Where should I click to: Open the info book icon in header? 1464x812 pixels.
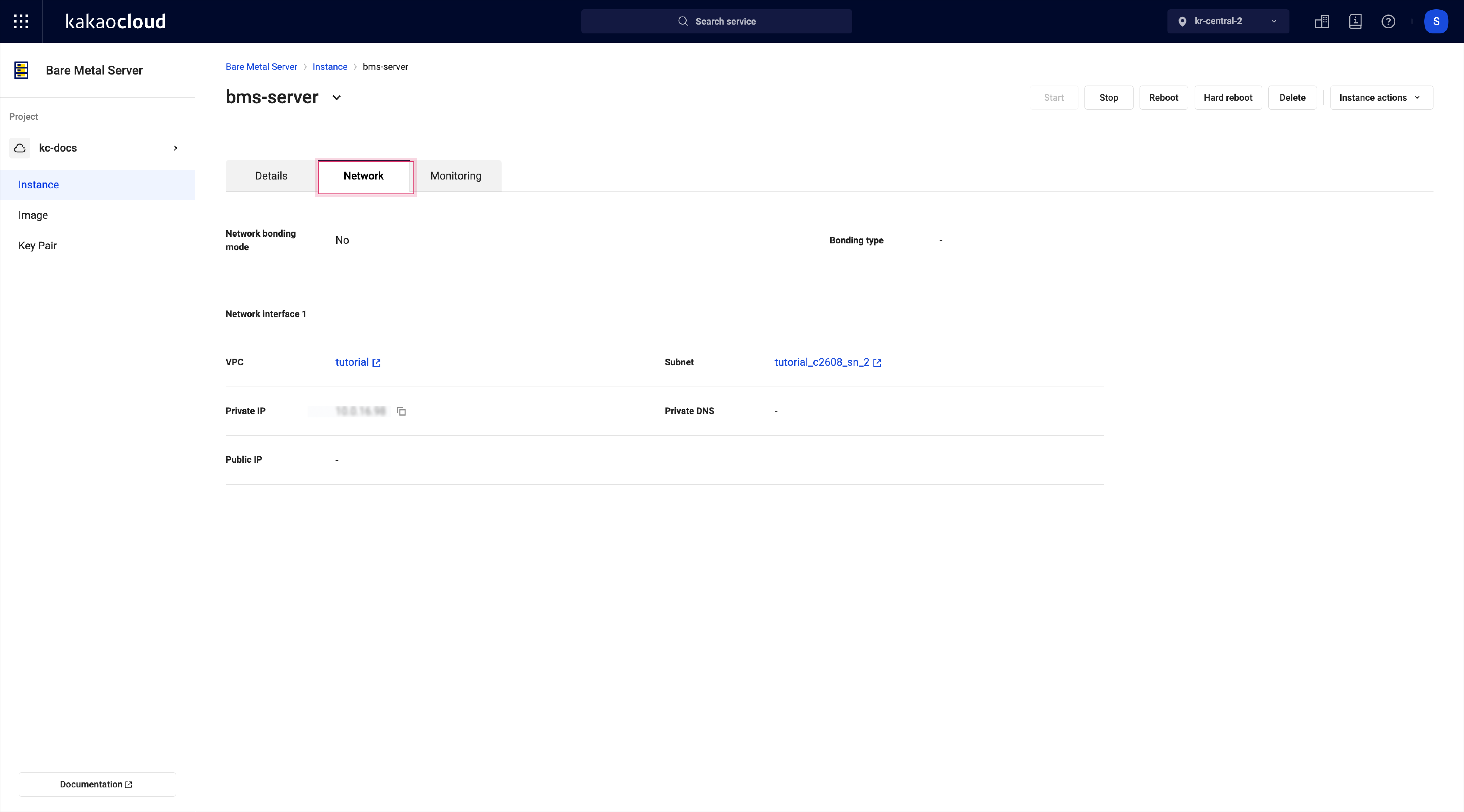coord(1356,22)
